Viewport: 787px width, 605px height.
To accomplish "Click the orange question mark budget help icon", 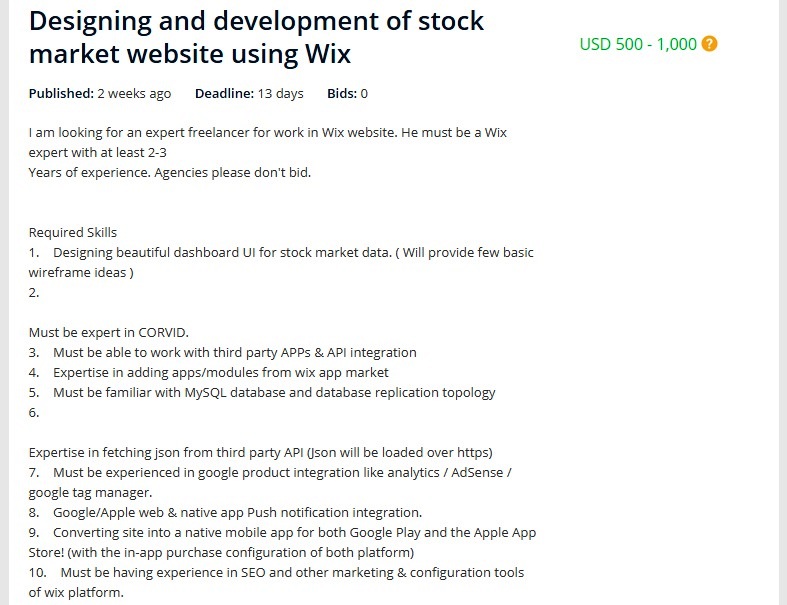I will pyautogui.click(x=710, y=44).
